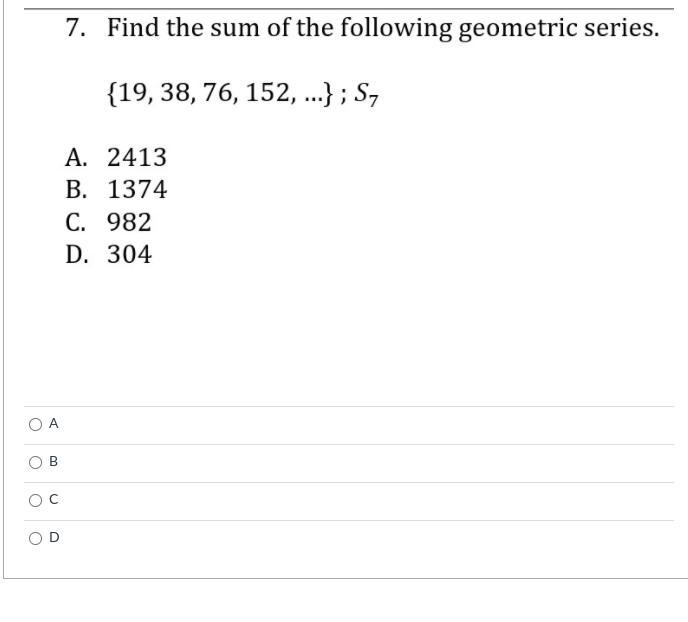Viewport: 688px width, 622px height.
Task: Click the question number "7."
Action: (77, 28)
